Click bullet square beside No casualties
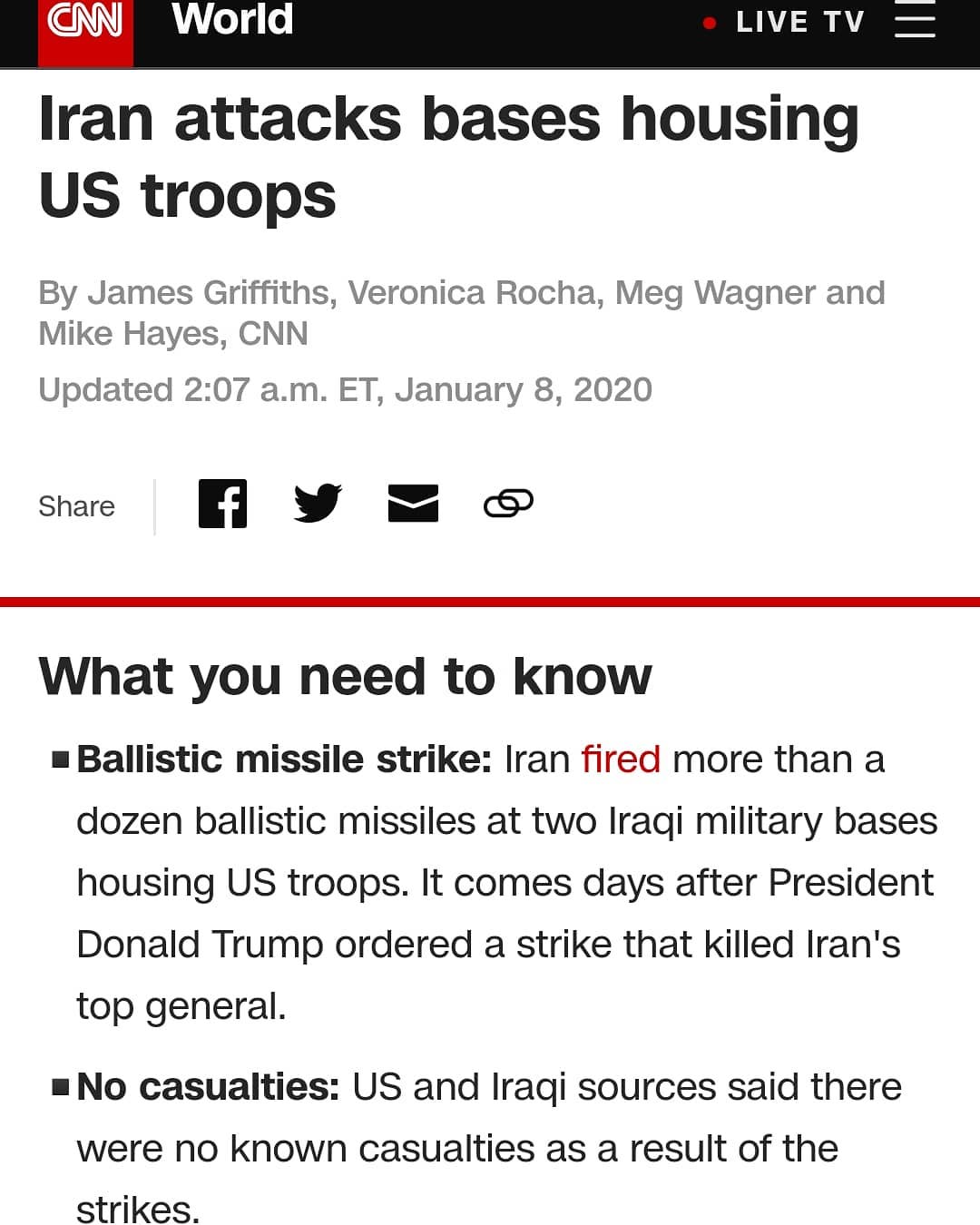Image resolution: width=980 pixels, height=1225 pixels. [x=61, y=1087]
